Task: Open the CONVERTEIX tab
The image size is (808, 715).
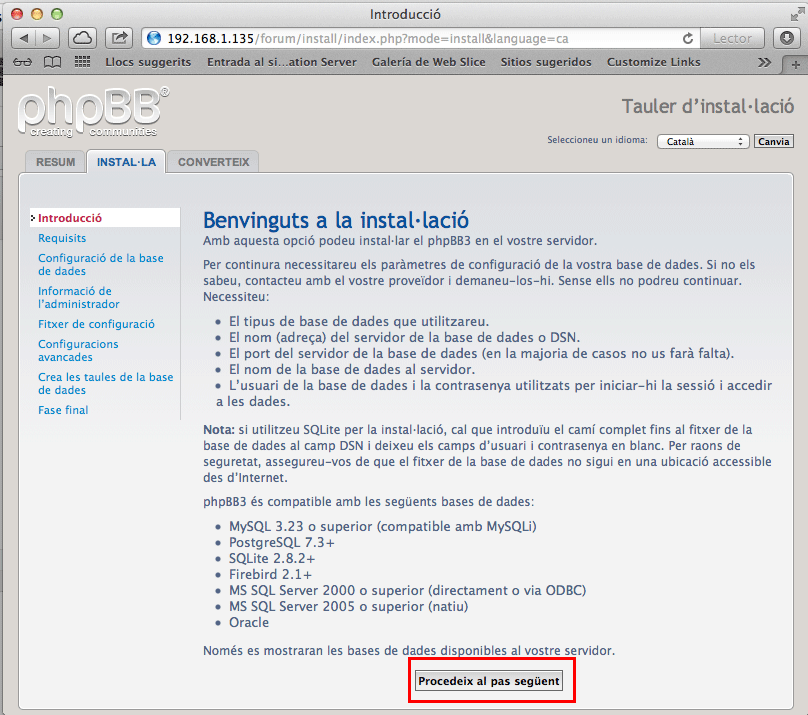Action: click(213, 162)
